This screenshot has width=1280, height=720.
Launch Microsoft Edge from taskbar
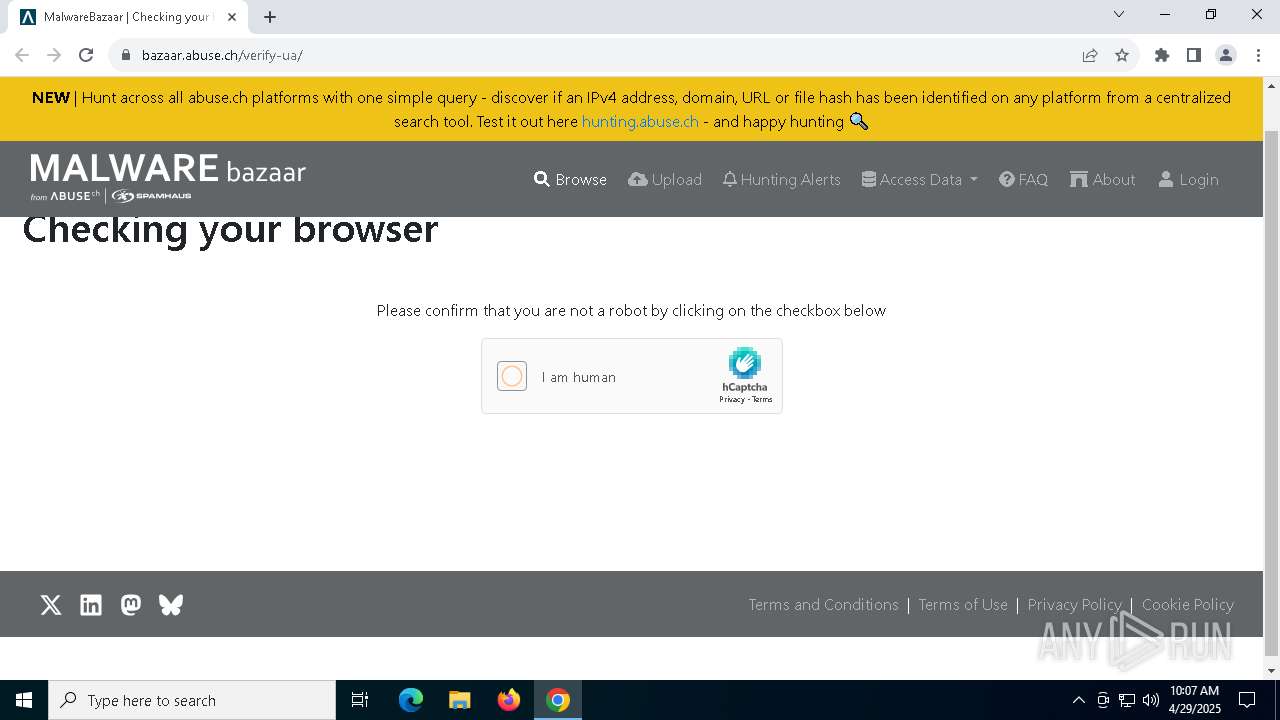411,700
